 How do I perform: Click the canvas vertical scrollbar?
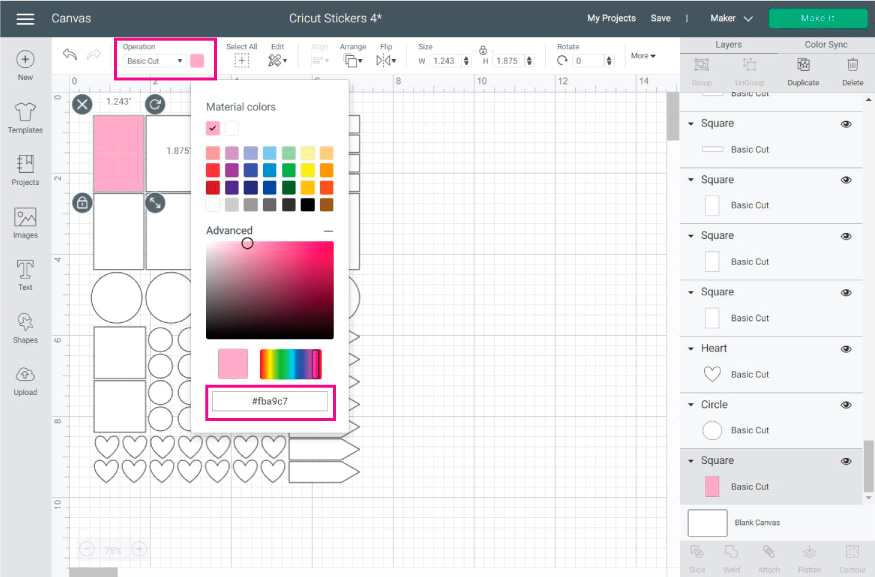pos(673,116)
